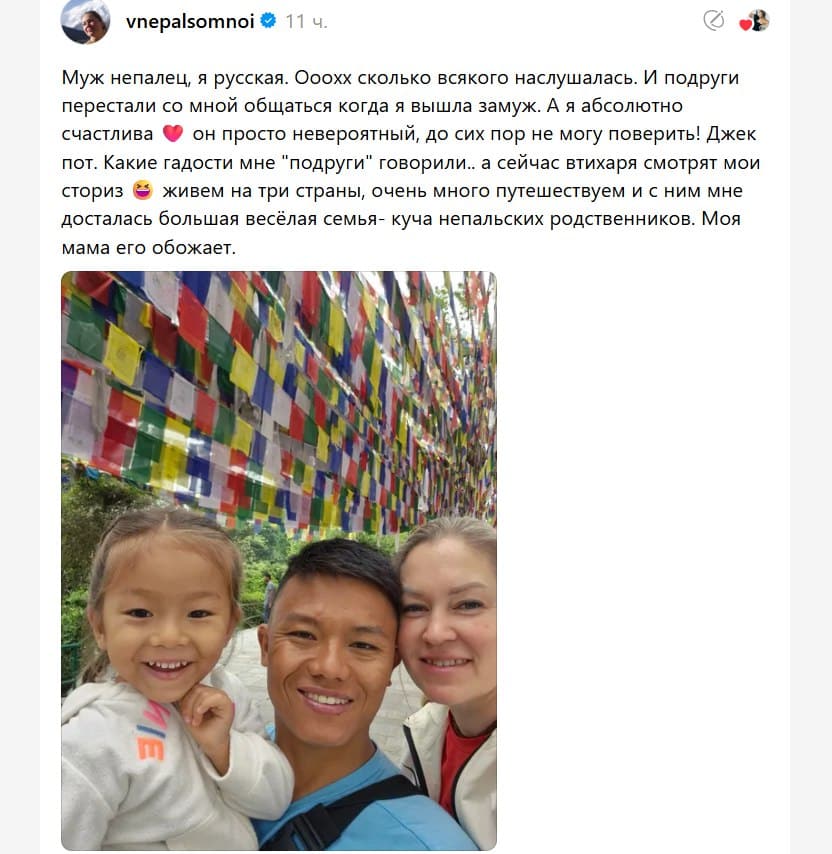Open the attached family photo
Viewport: 832px width, 854px height.
pyautogui.click(x=279, y=561)
